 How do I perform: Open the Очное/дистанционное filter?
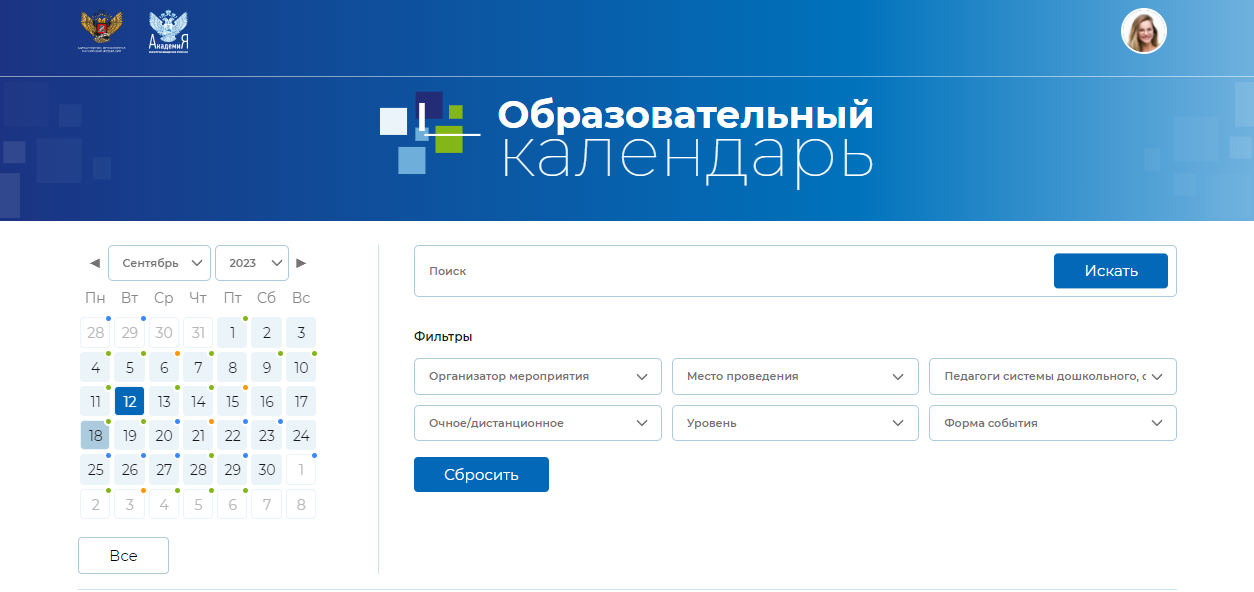(537, 423)
